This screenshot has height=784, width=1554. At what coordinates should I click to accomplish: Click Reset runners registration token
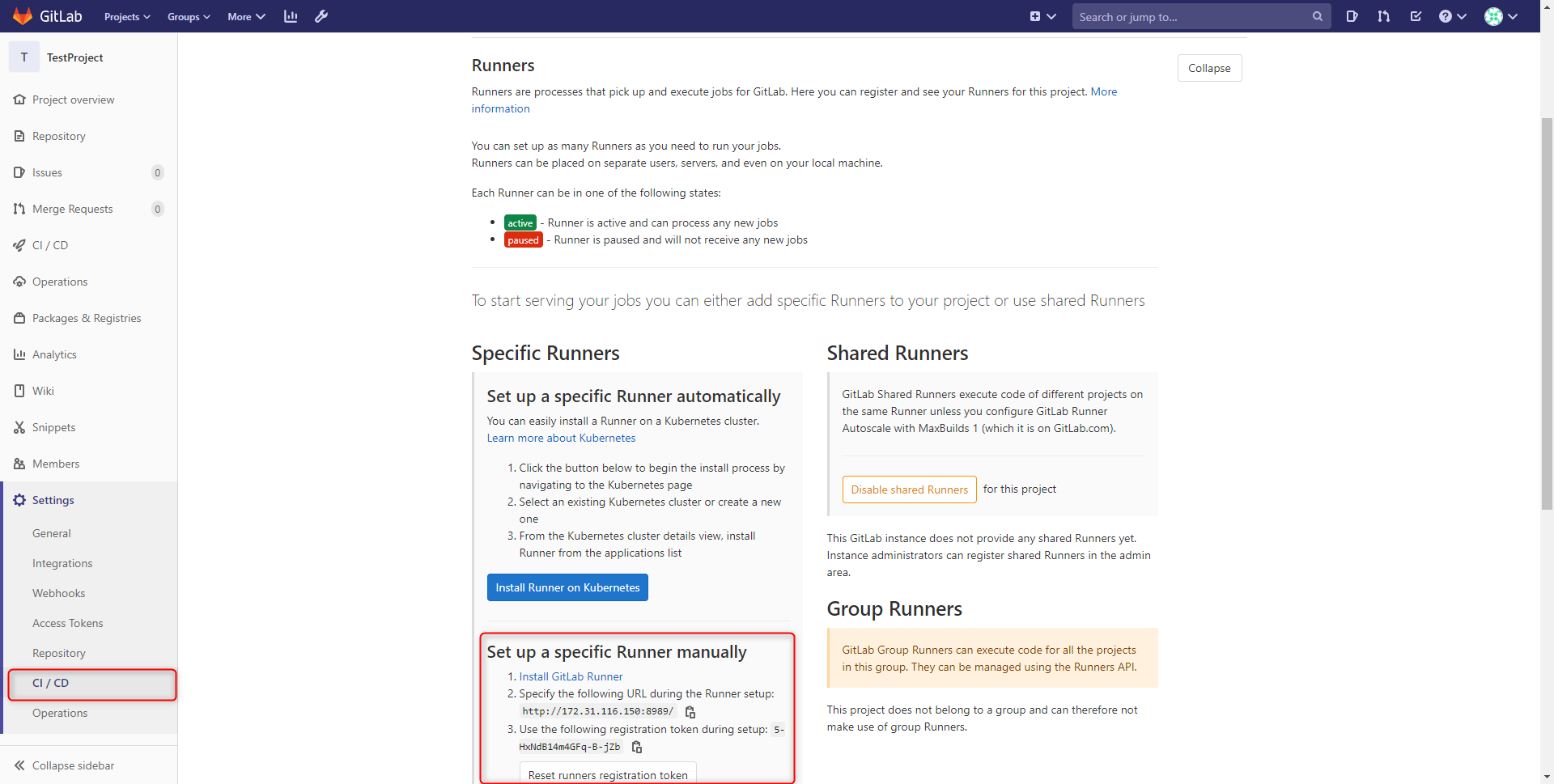point(608,774)
